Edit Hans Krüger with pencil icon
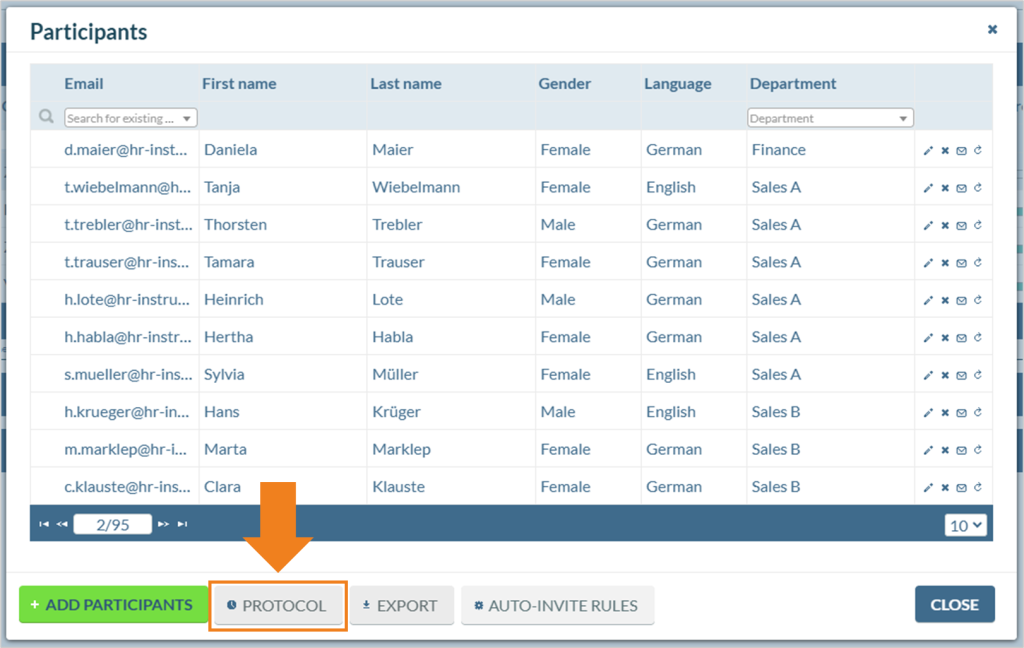 pos(928,413)
